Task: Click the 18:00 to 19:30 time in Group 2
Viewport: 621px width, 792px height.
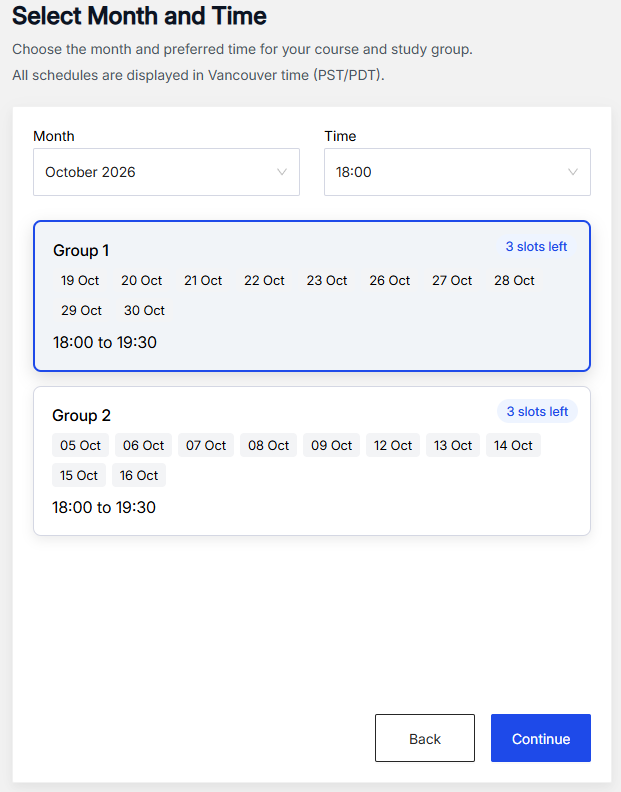Action: 104,508
